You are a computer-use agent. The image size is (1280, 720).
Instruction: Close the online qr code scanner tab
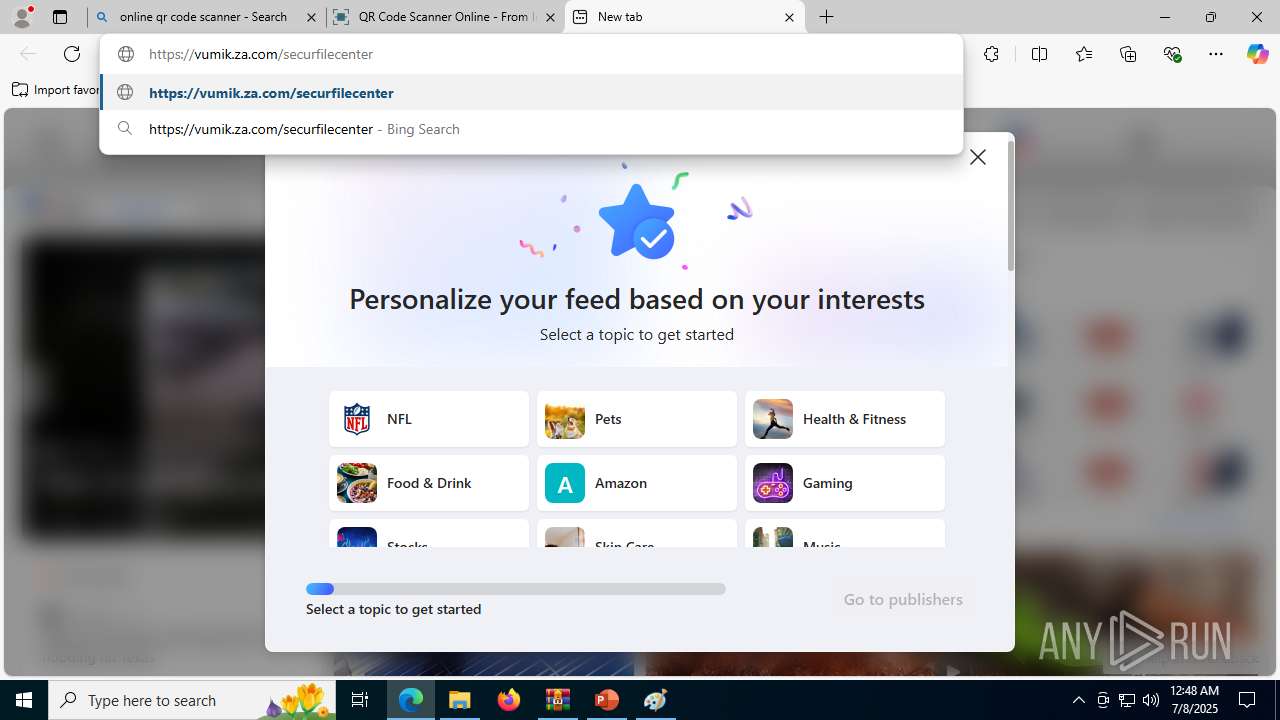pos(312,17)
